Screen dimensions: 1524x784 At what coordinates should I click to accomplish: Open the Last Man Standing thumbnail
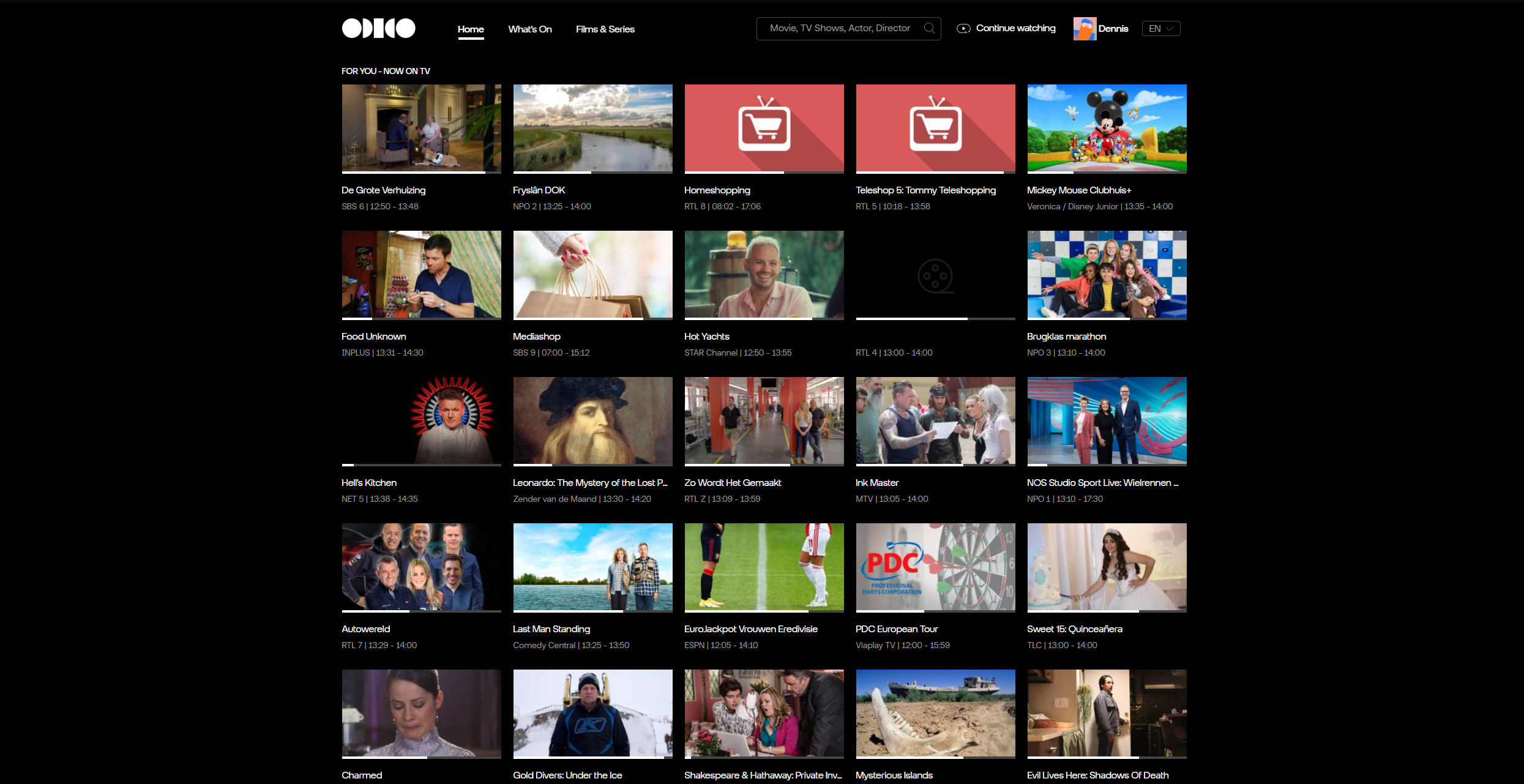pos(592,567)
